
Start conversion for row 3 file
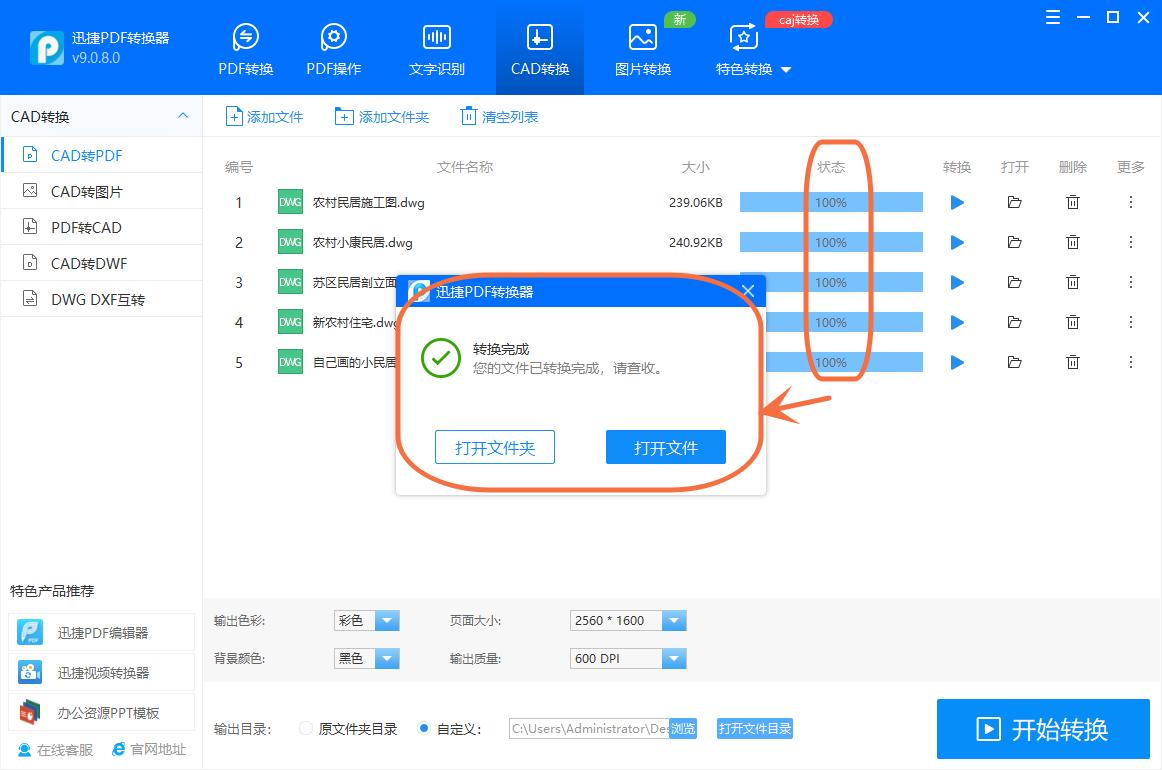(x=957, y=282)
